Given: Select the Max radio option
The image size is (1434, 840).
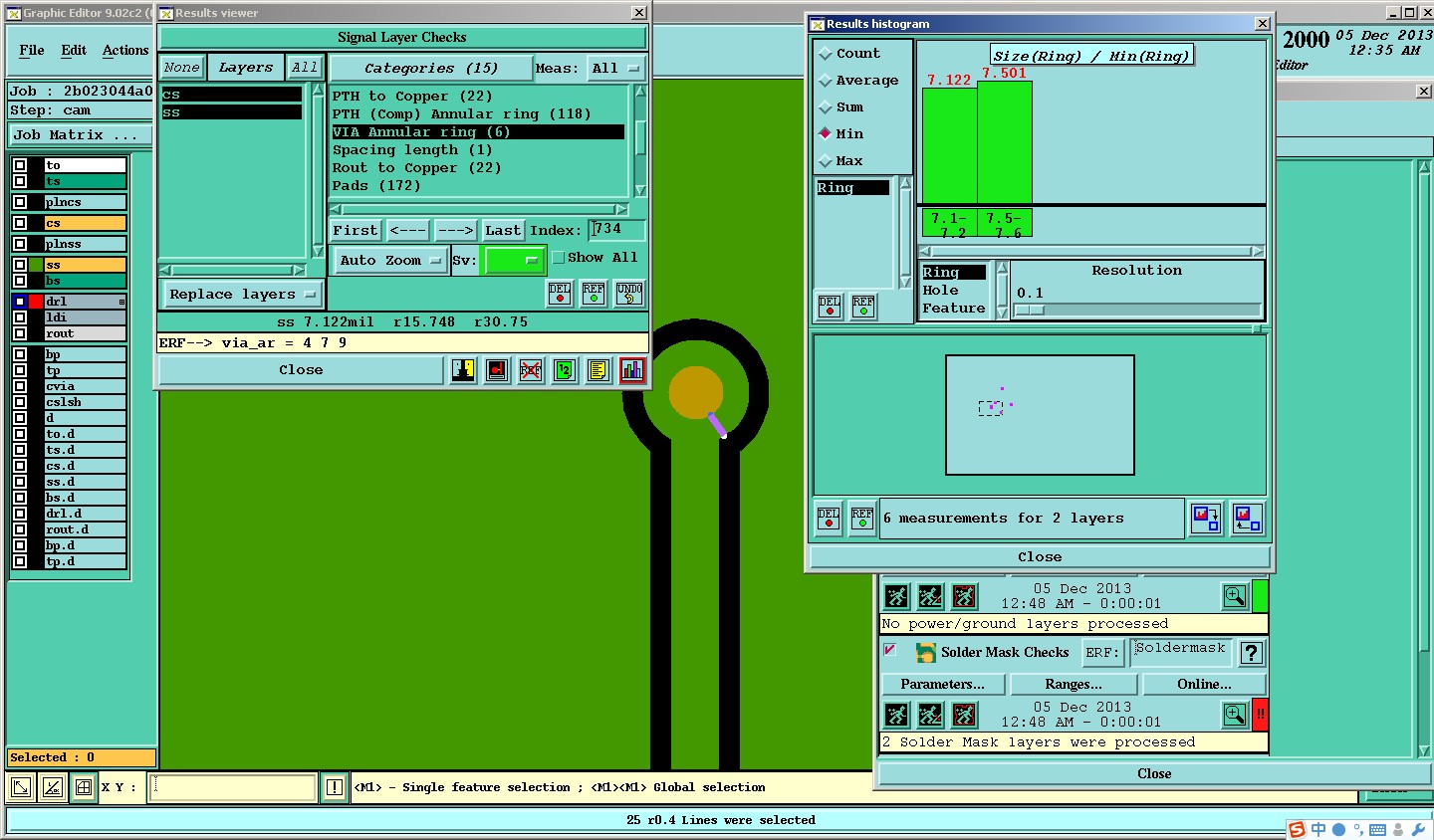Looking at the screenshot, I should click(825, 161).
